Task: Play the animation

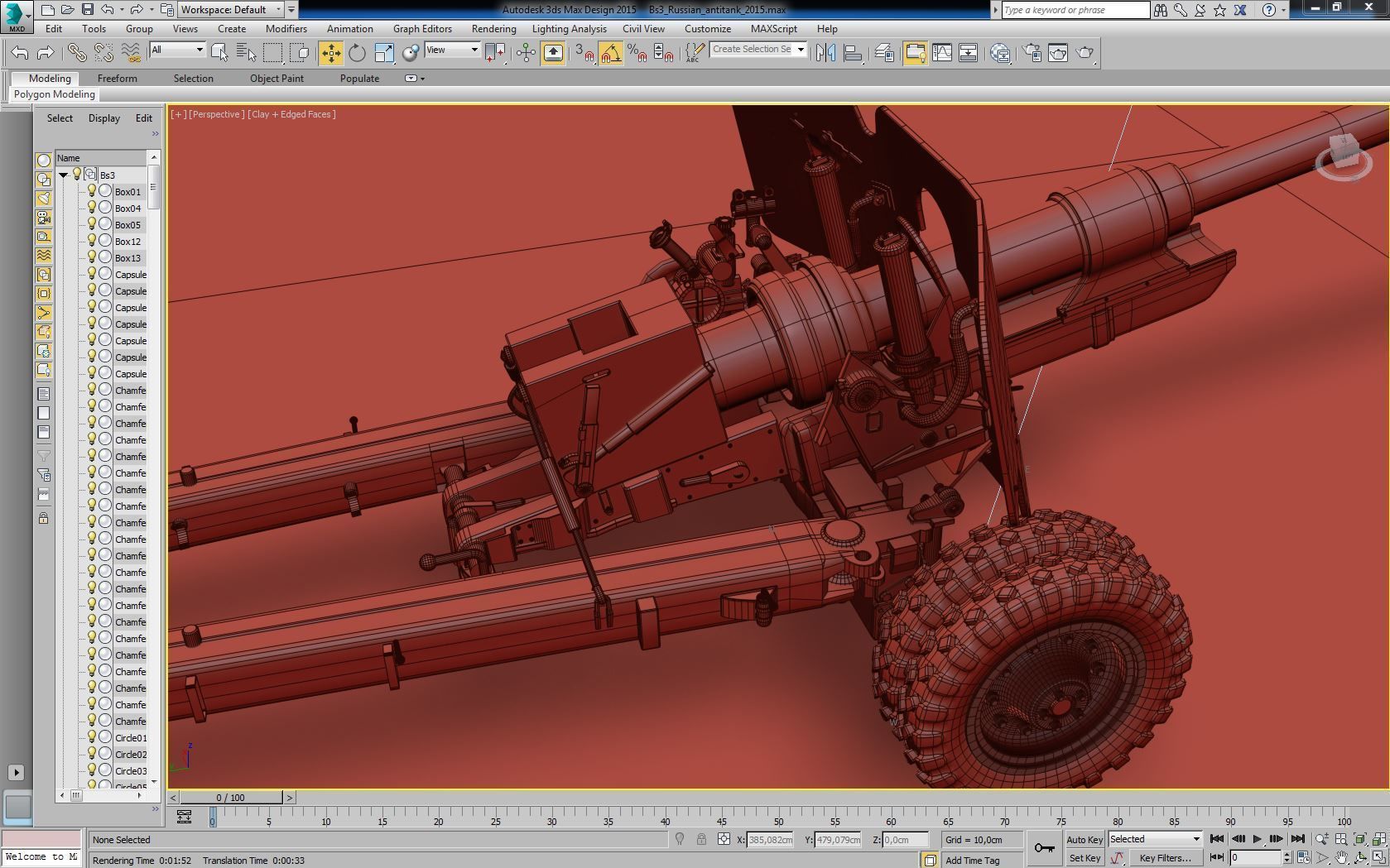Action: click(x=1257, y=839)
